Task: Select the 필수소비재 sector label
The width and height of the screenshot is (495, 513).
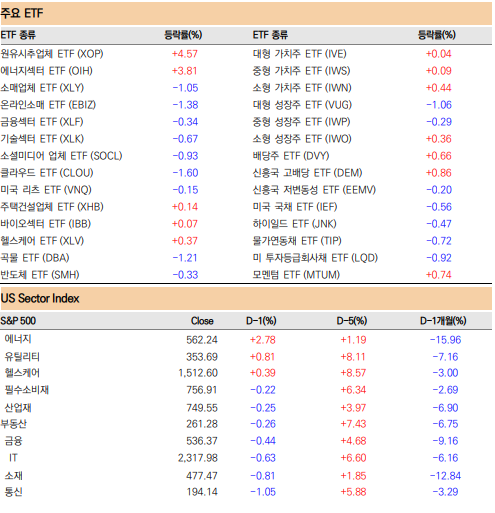Action: pos(27,390)
